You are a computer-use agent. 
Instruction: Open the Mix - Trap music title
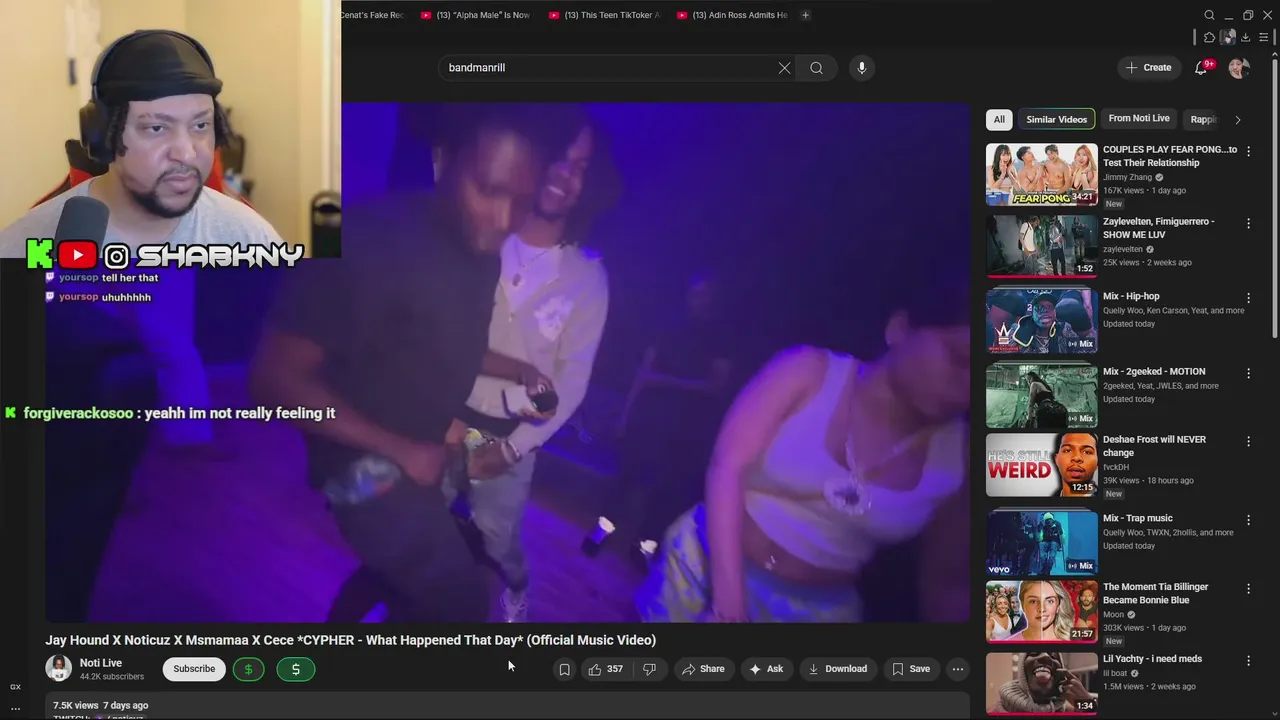(x=1138, y=519)
